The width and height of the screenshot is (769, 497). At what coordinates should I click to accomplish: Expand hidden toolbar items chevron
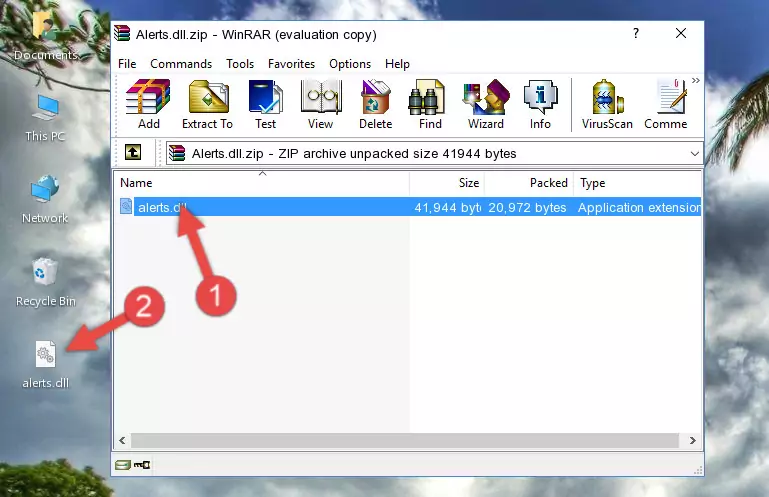696,80
